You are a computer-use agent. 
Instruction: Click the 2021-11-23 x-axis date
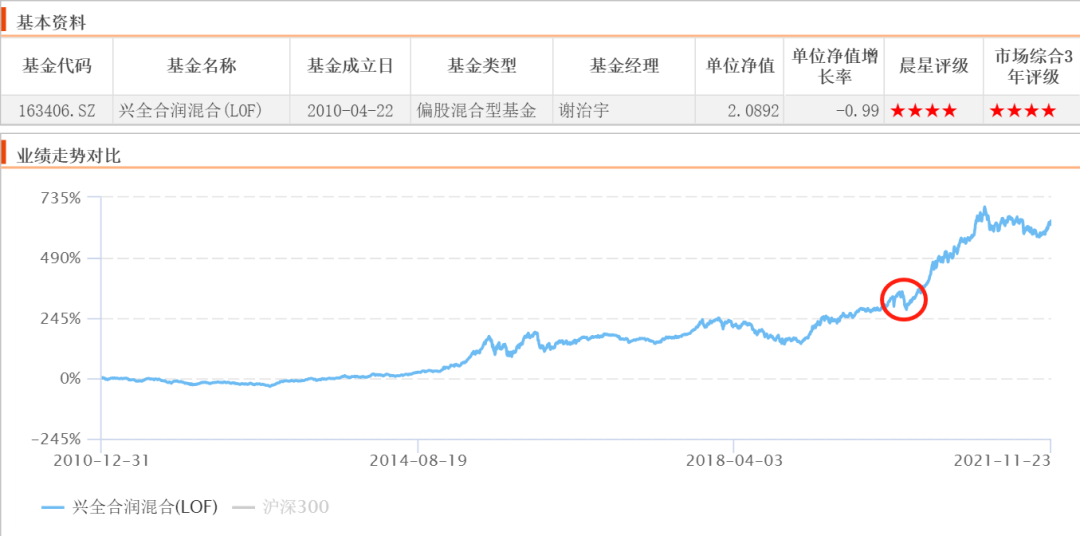pos(1002,460)
